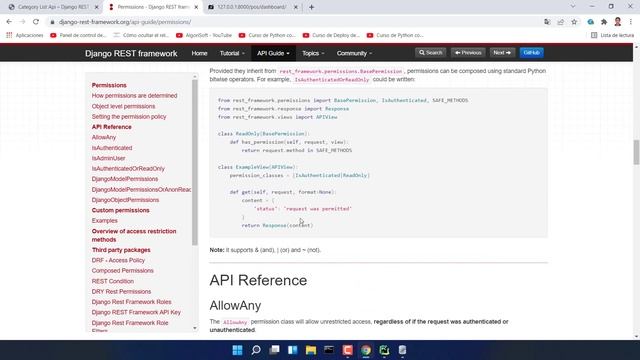Close the Category List Api tab

click(96, 7)
